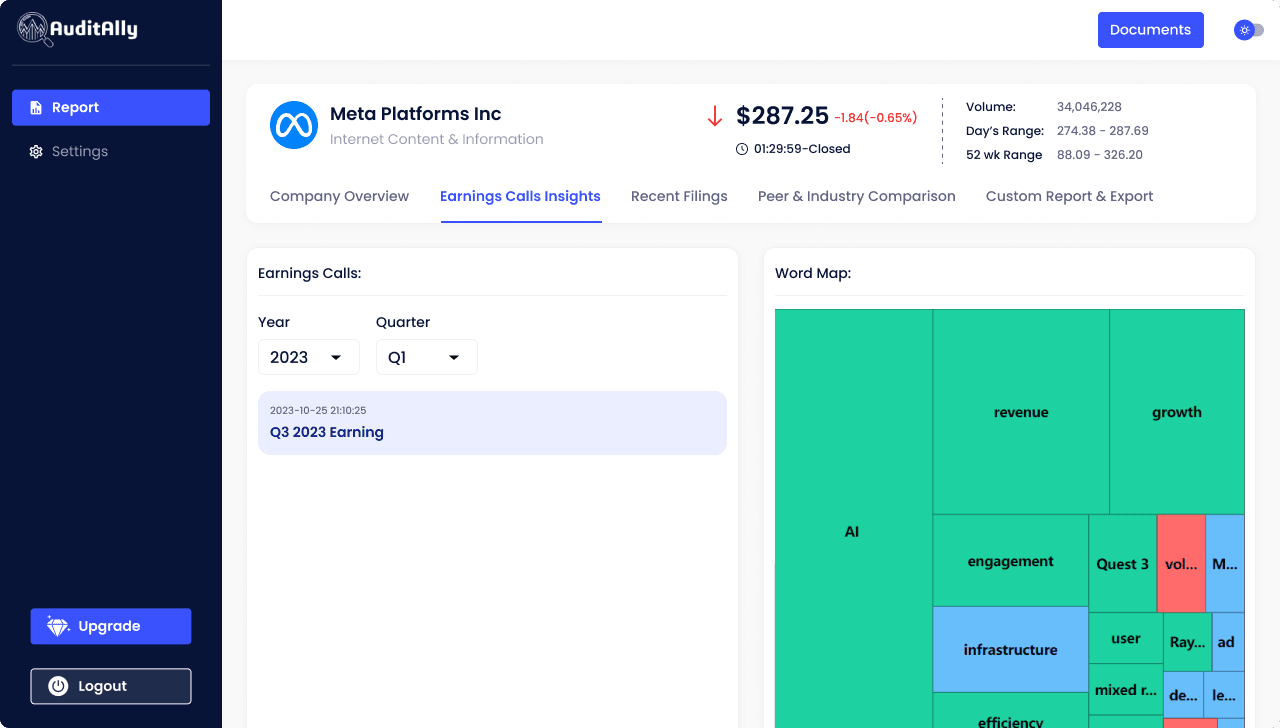Click the Upgrade button

tap(111, 626)
